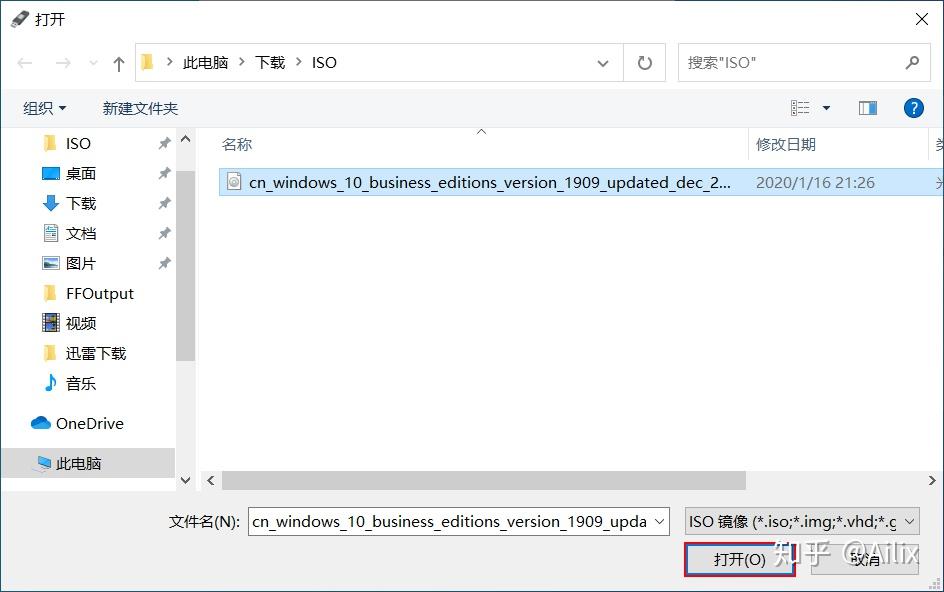Open help with the question mark icon

click(x=913, y=108)
